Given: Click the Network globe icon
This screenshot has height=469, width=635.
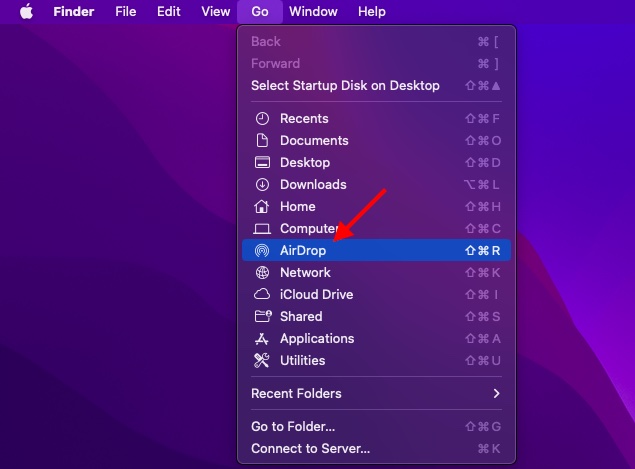Looking at the screenshot, I should (x=262, y=273).
